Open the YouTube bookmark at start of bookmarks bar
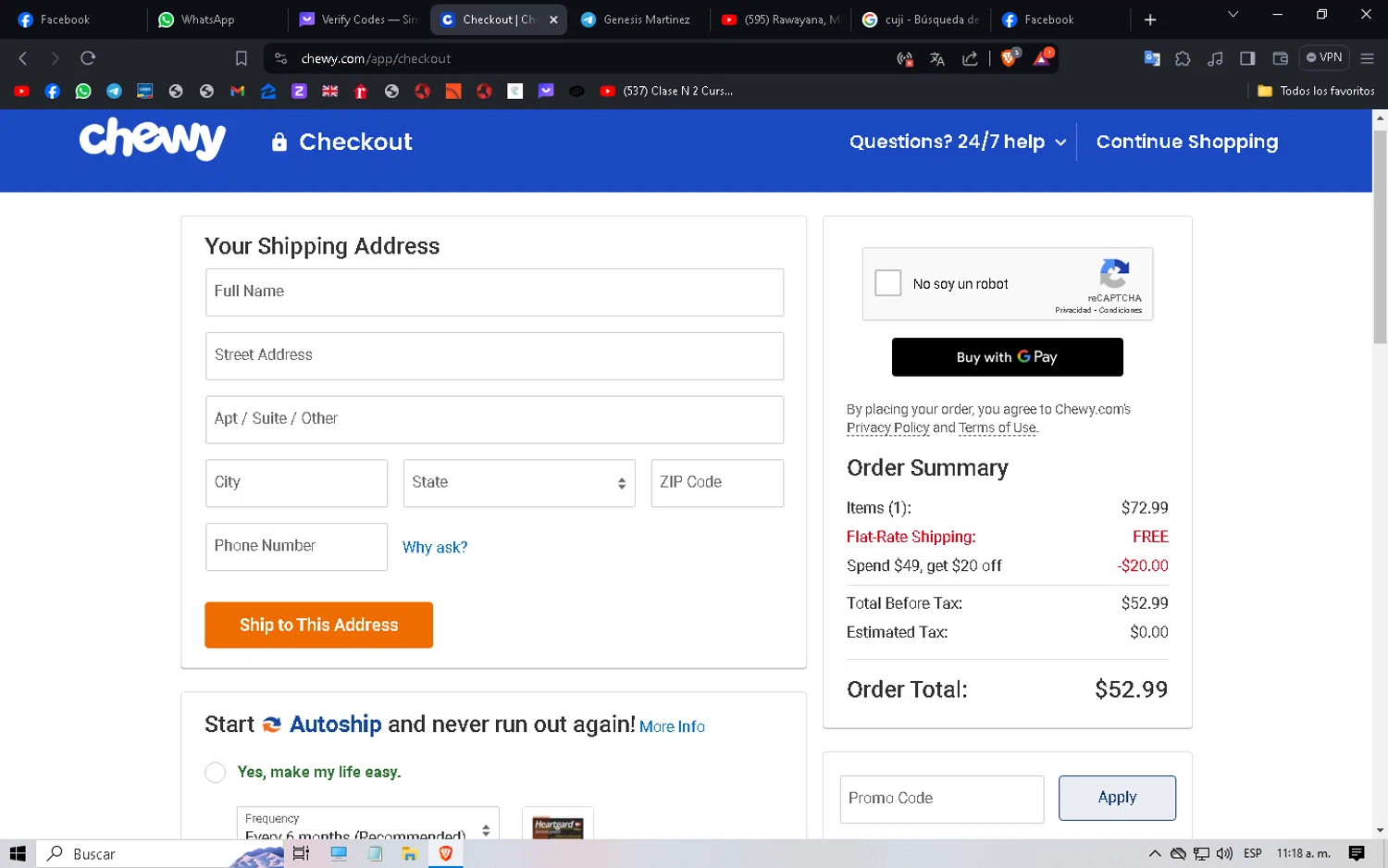The width and height of the screenshot is (1388, 868). point(21,91)
